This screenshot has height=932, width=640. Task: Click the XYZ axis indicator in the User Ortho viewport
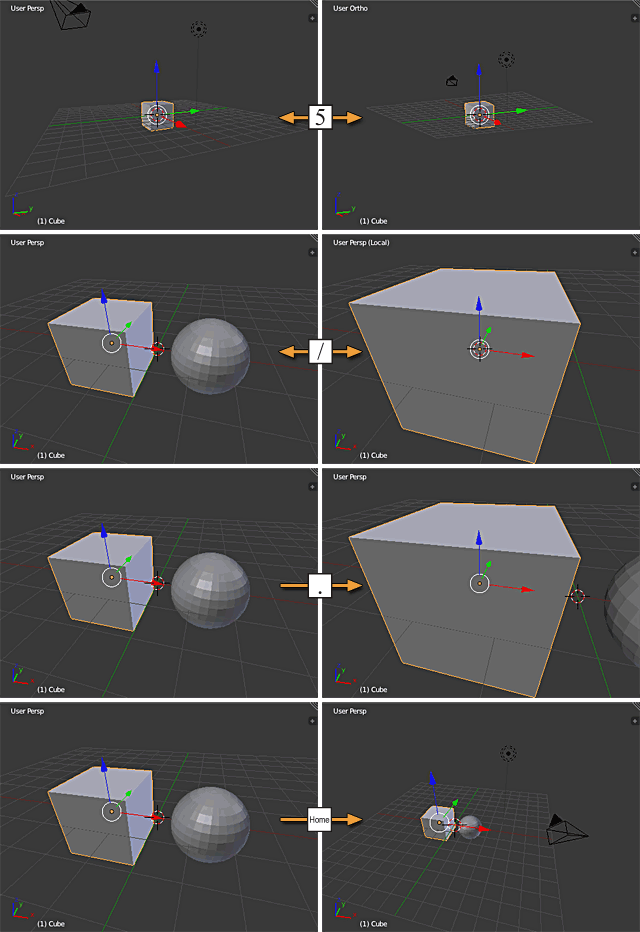[x=341, y=209]
